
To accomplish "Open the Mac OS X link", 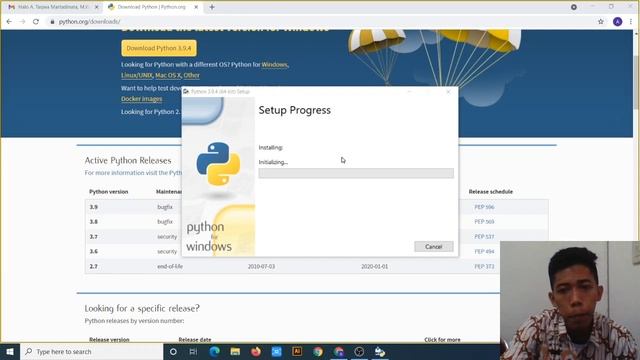I will [x=168, y=75].
